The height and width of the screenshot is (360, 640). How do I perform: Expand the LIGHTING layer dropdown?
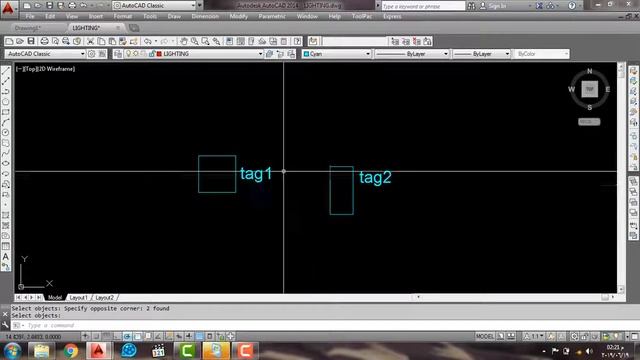[x=260, y=54]
